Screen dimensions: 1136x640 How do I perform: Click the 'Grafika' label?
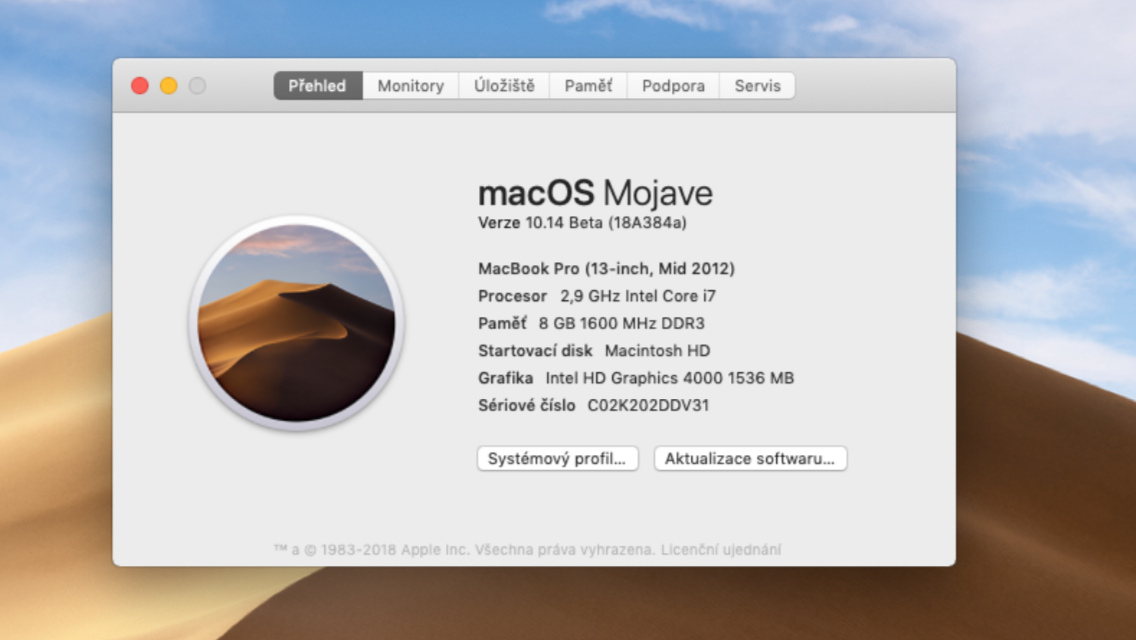tap(505, 378)
